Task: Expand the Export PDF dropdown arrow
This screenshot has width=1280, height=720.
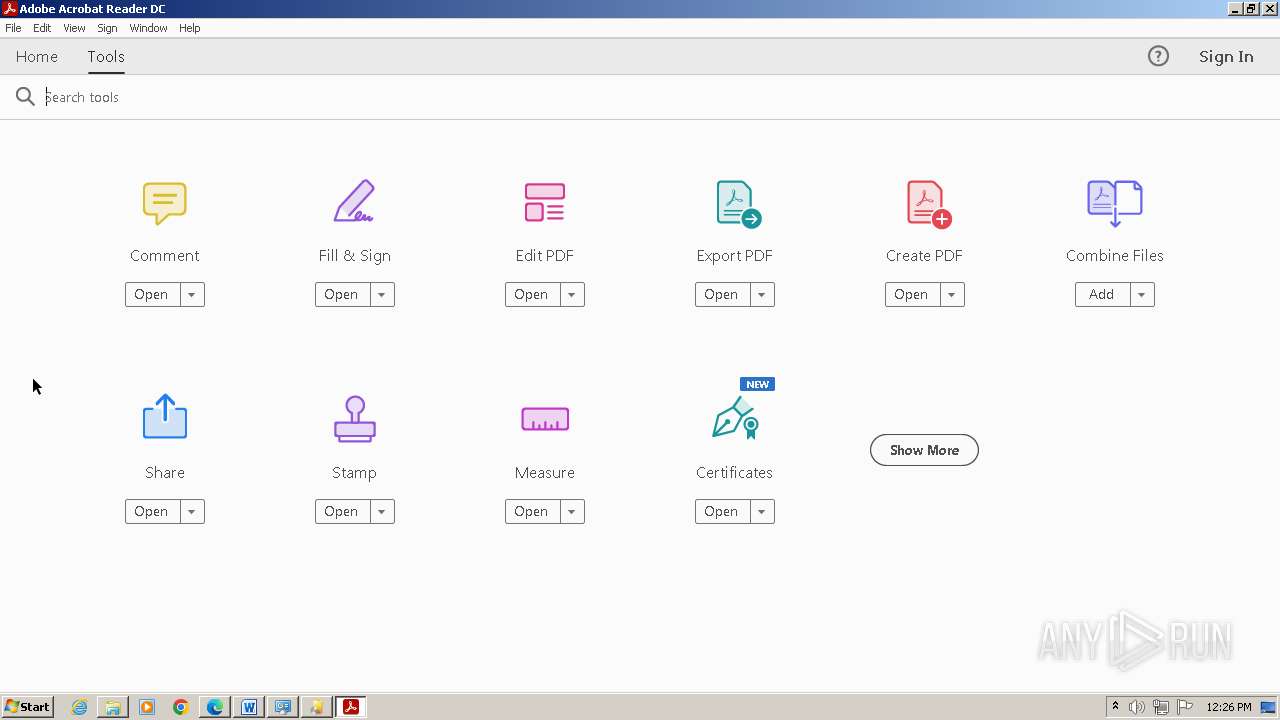Action: point(761,294)
